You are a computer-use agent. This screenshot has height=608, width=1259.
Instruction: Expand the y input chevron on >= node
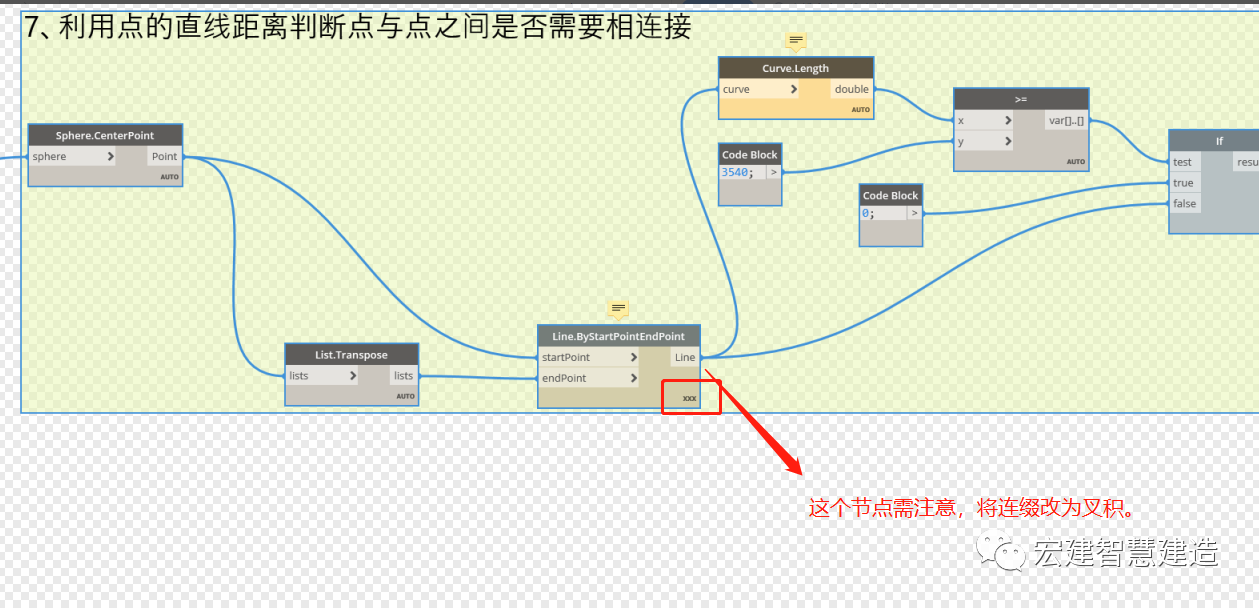coord(1007,141)
